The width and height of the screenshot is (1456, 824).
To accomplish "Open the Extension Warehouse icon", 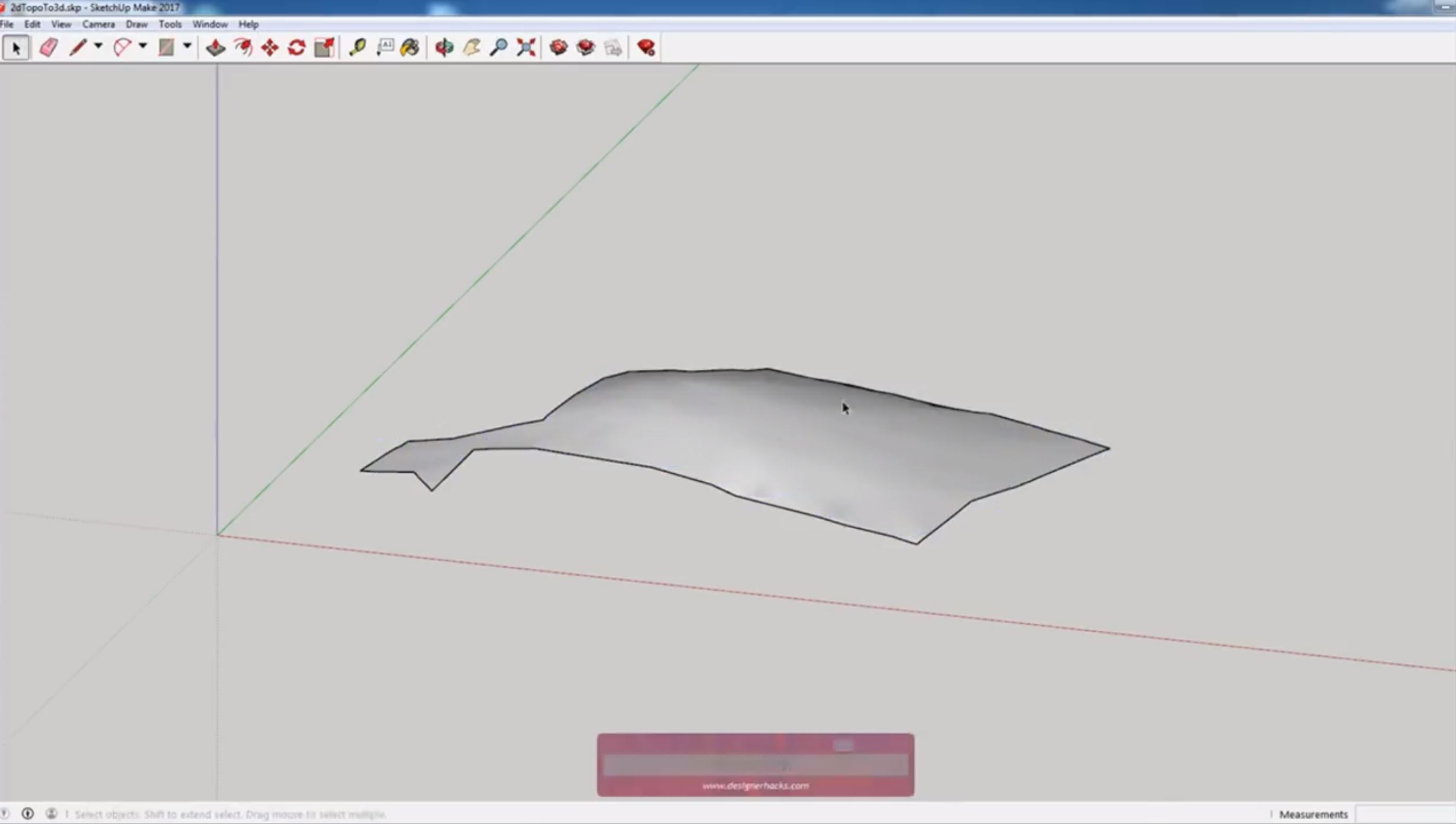I will coord(586,48).
